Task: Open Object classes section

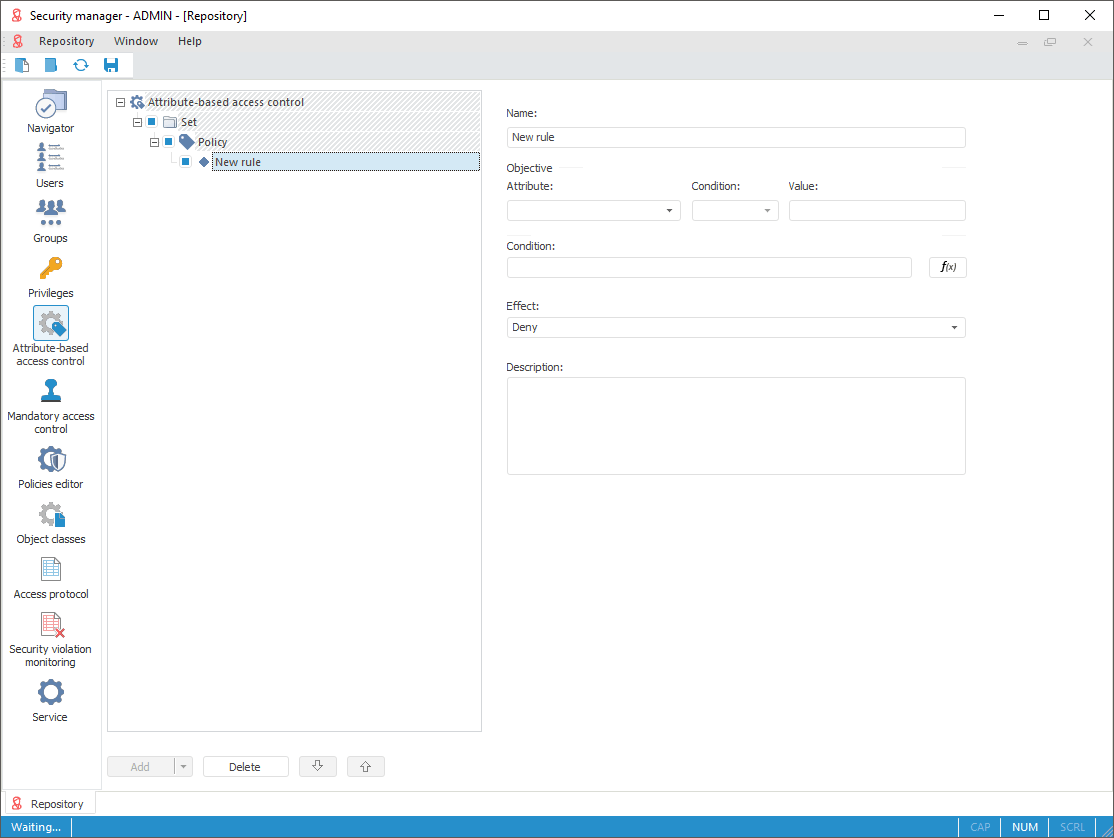Action: click(50, 521)
